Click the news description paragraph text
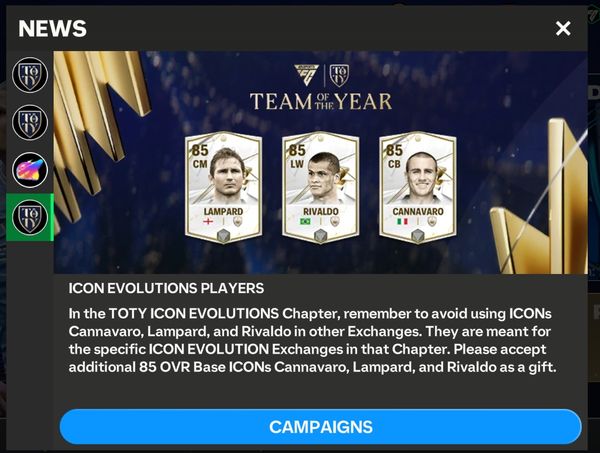 coord(312,340)
